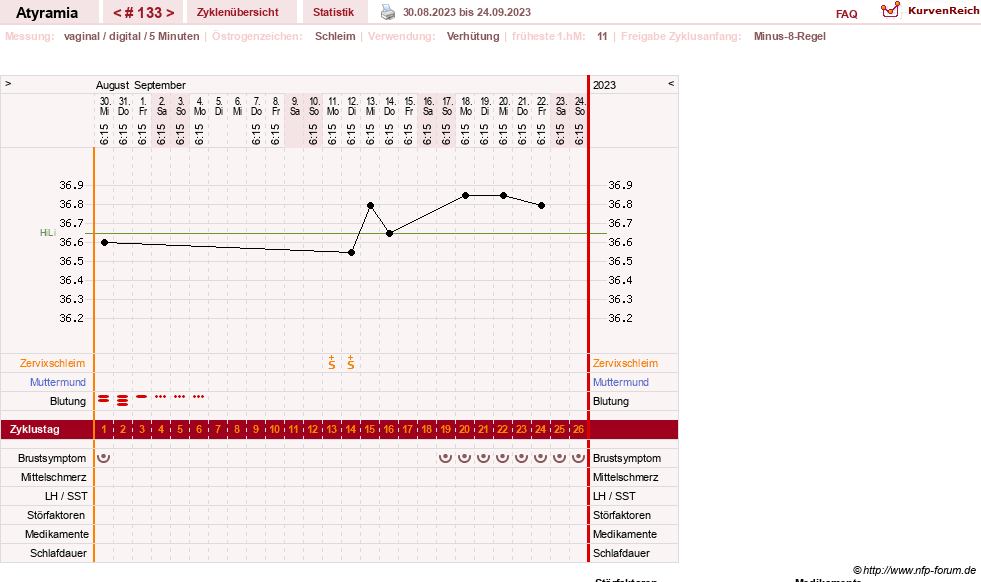Viewport: 981px width, 582px height.
Task: Select temperature point on 20 September
Action: coord(504,196)
